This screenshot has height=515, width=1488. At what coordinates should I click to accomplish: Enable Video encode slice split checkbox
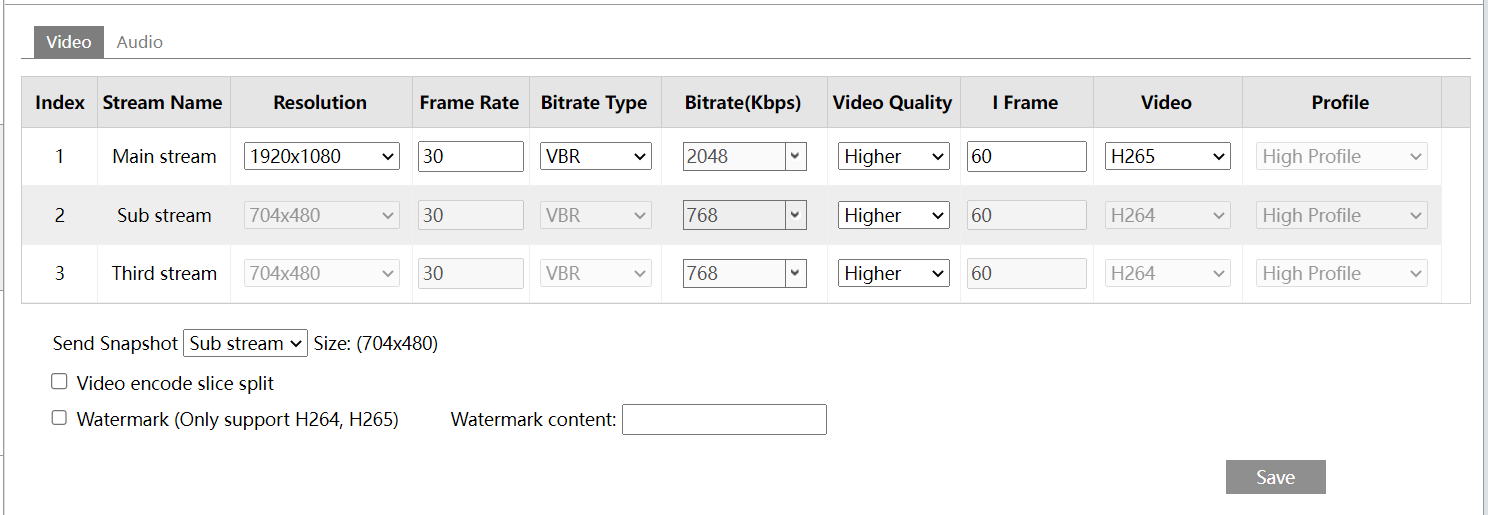click(59, 382)
